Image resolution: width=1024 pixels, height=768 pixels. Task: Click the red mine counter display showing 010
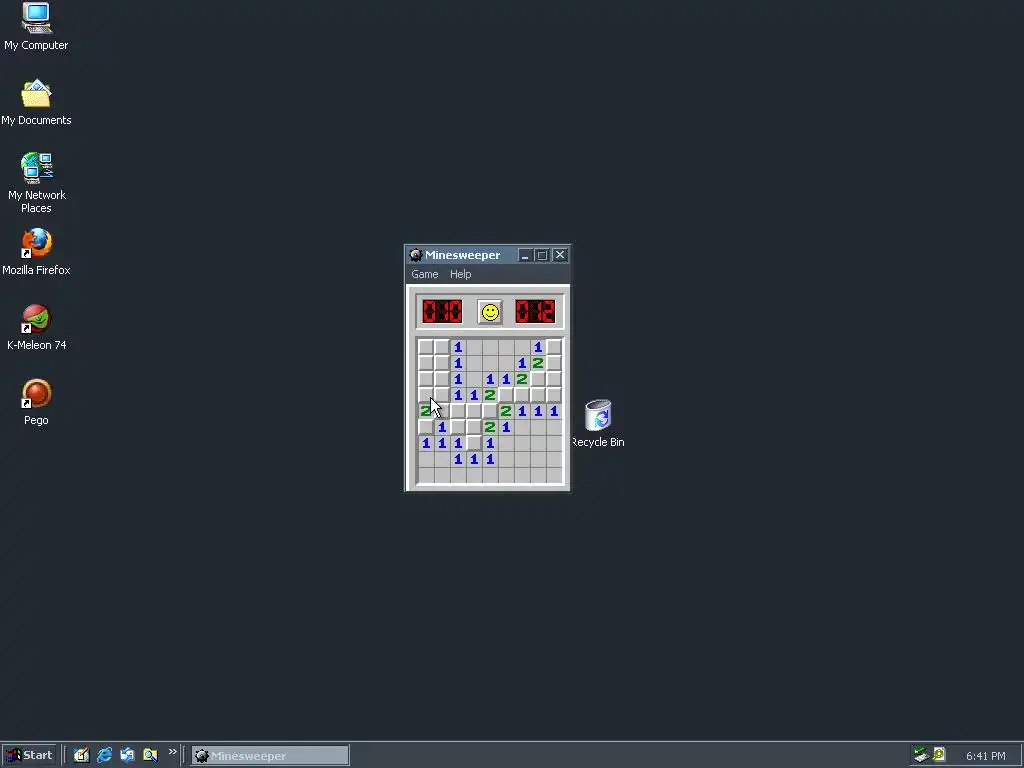tap(442, 312)
